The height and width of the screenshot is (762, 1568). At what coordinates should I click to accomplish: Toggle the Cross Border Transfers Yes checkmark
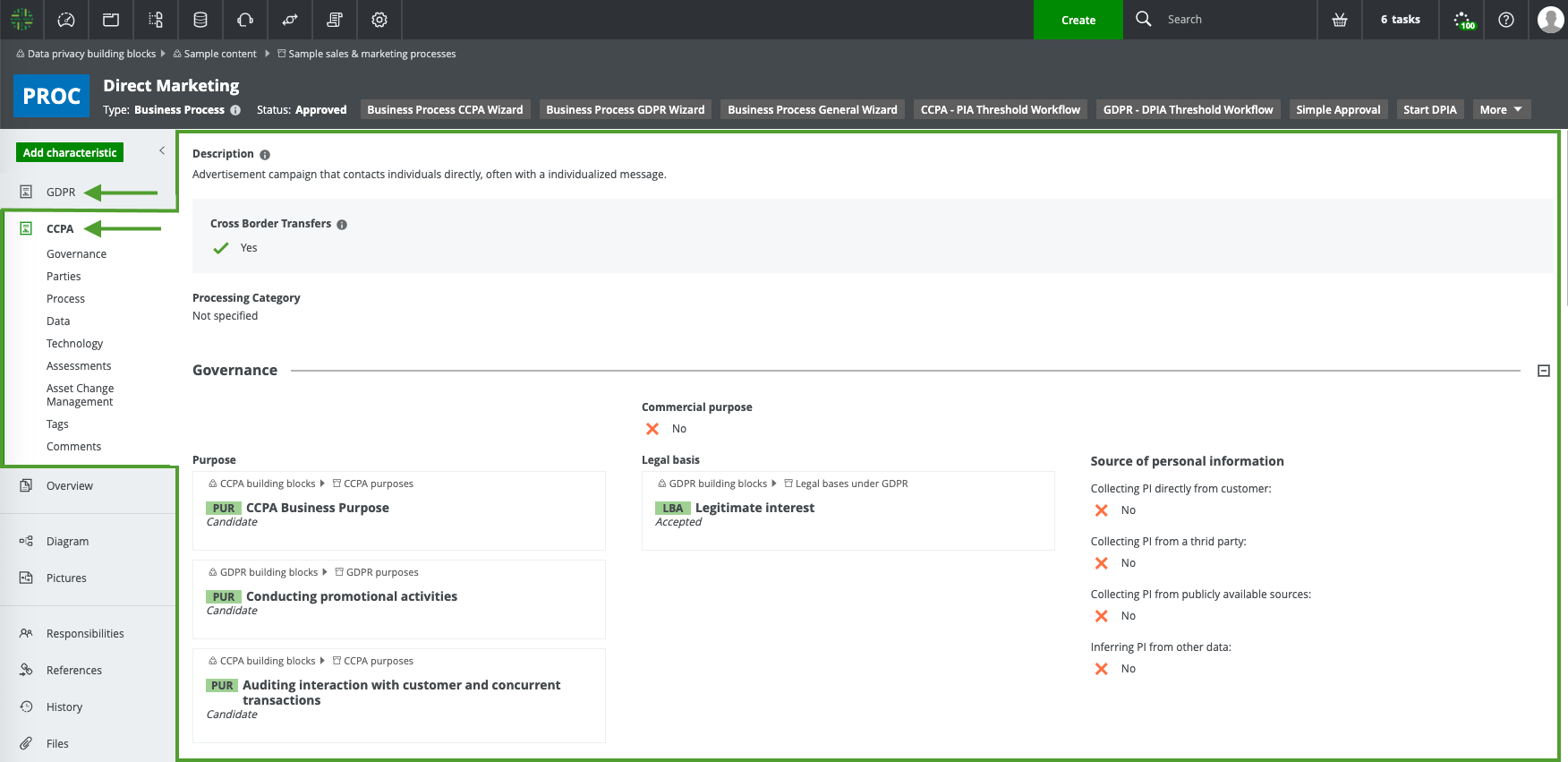[x=221, y=248]
